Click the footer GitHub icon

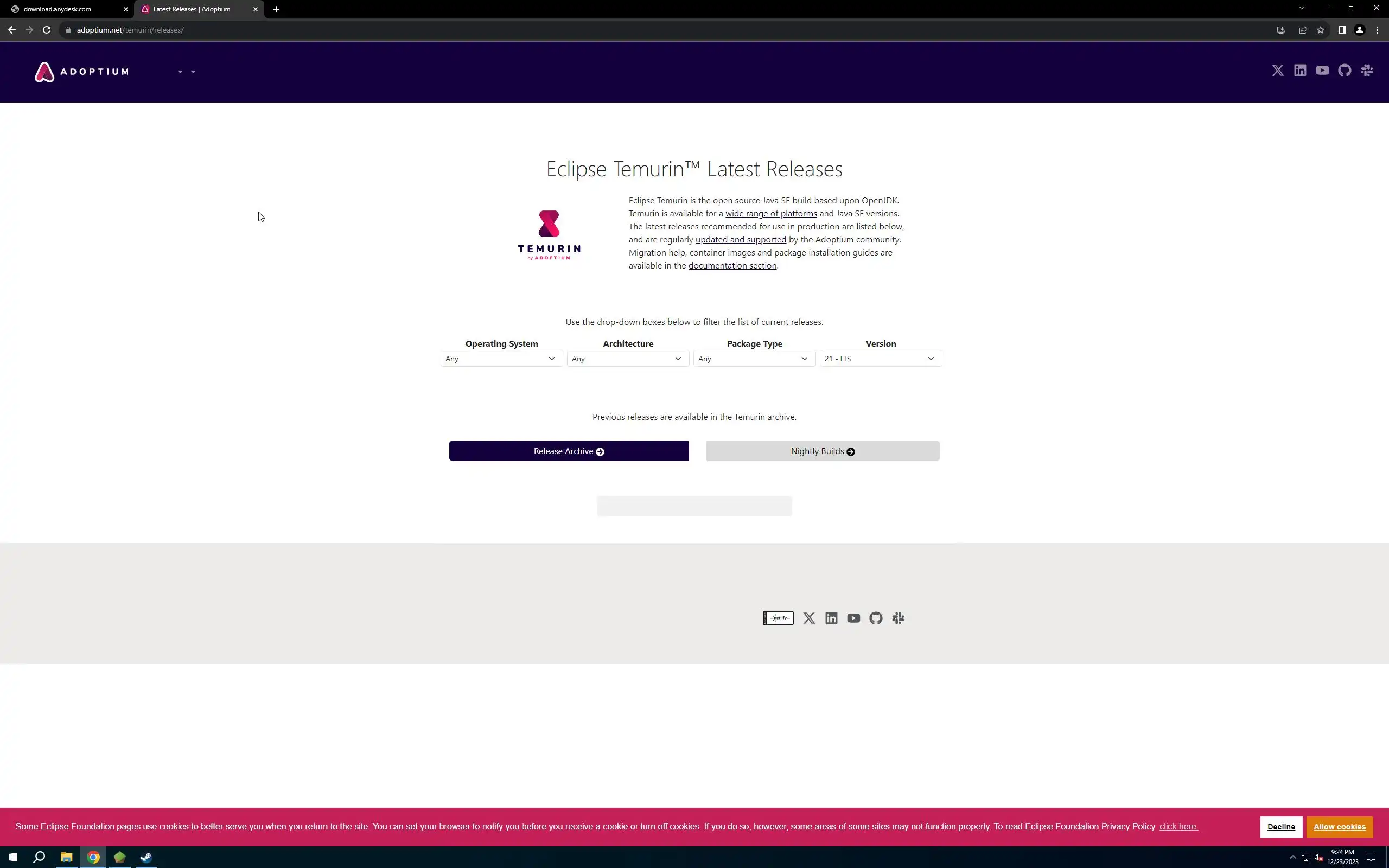click(x=876, y=618)
